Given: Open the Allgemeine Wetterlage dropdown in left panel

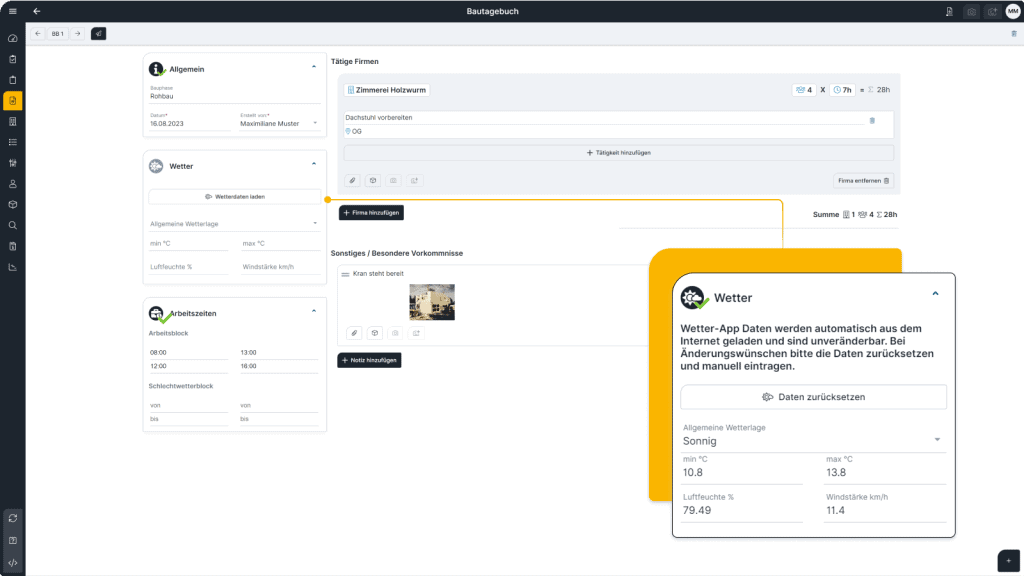Looking at the screenshot, I should point(234,223).
